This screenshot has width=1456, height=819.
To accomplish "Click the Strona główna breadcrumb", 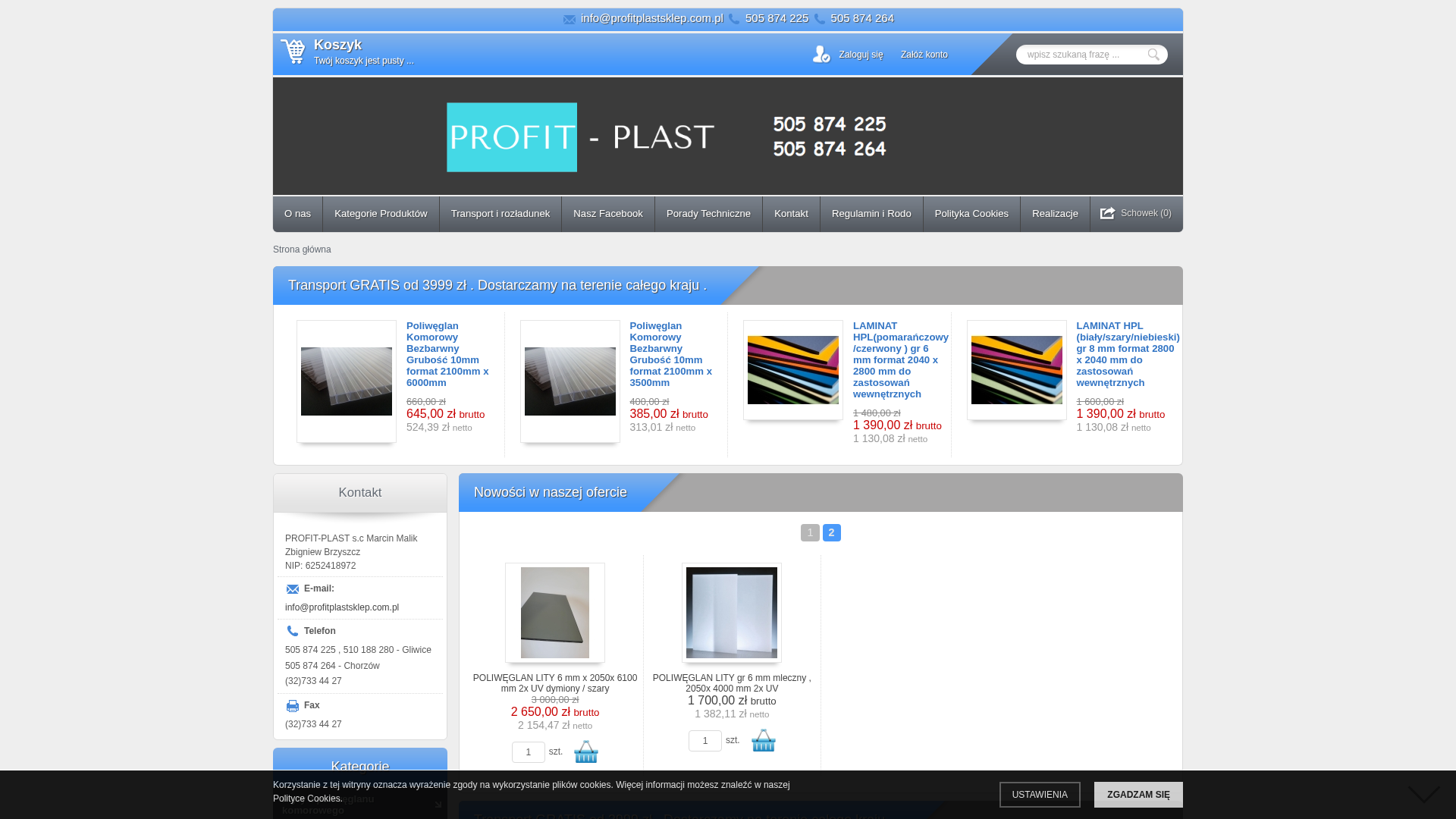I will (302, 249).
